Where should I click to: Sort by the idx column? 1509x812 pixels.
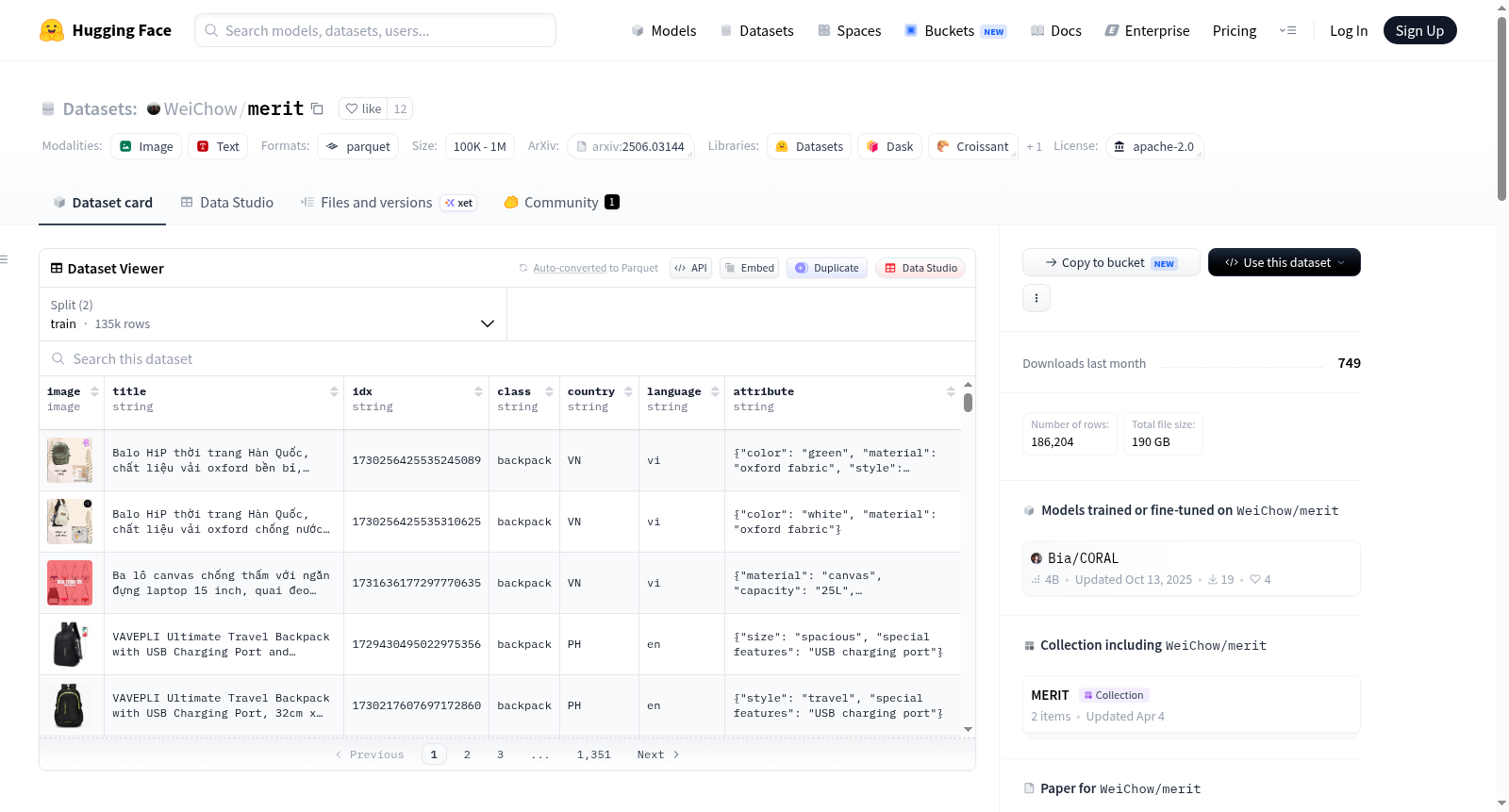[x=478, y=391]
